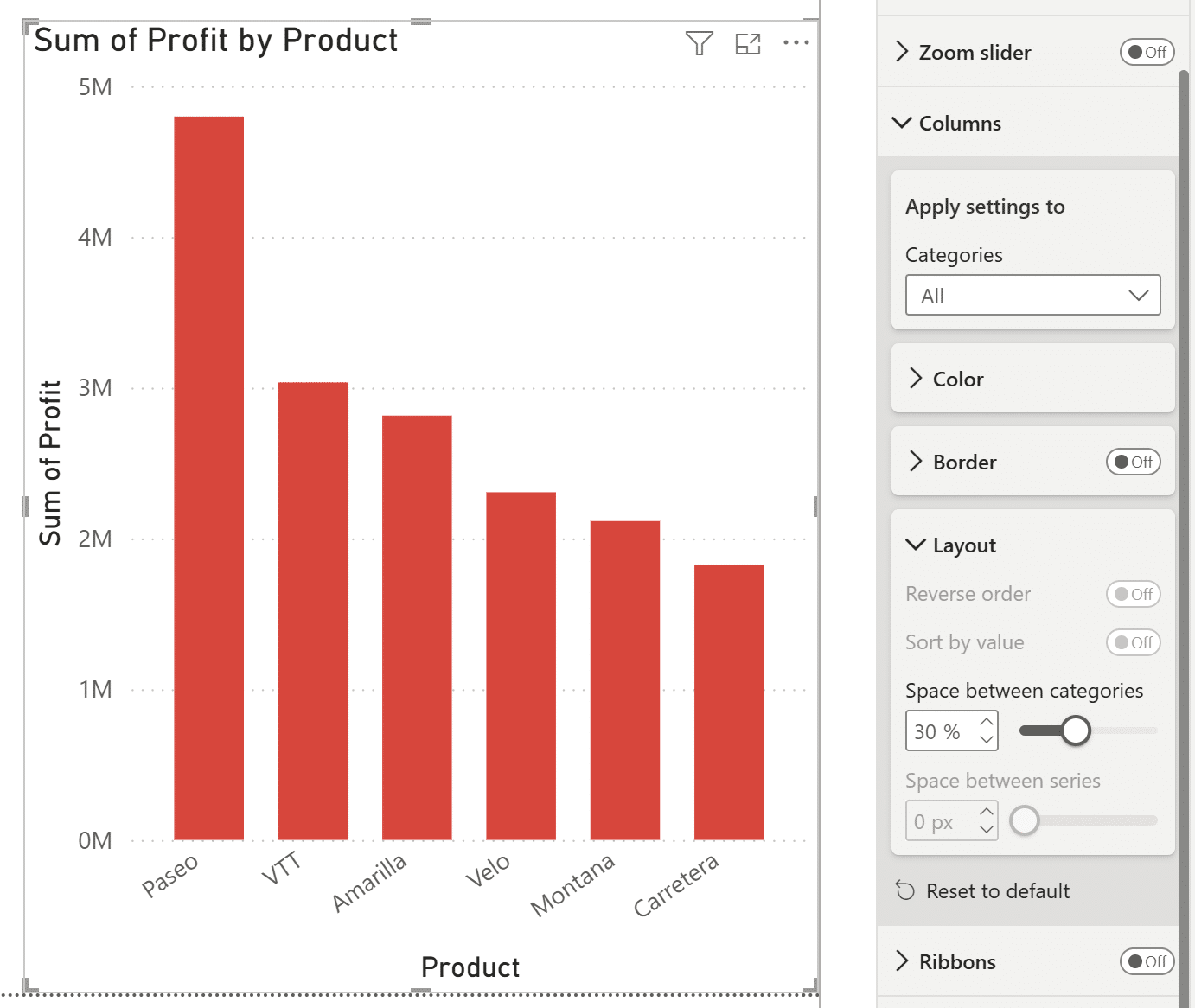Viewport: 1195px width, 1008px height.
Task: Click the Focus mode icon
Action: (x=748, y=43)
